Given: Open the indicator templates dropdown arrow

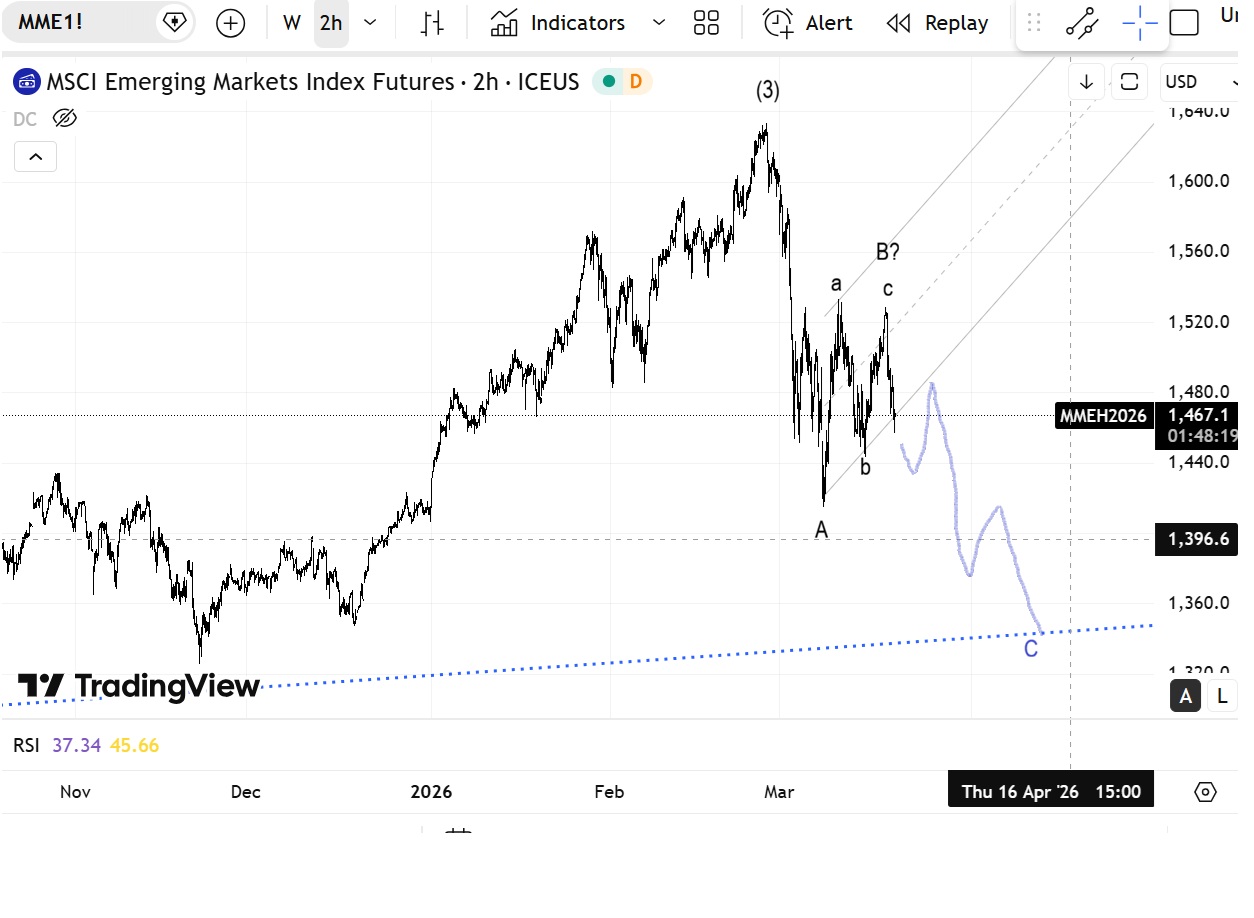Looking at the screenshot, I should point(658,23).
